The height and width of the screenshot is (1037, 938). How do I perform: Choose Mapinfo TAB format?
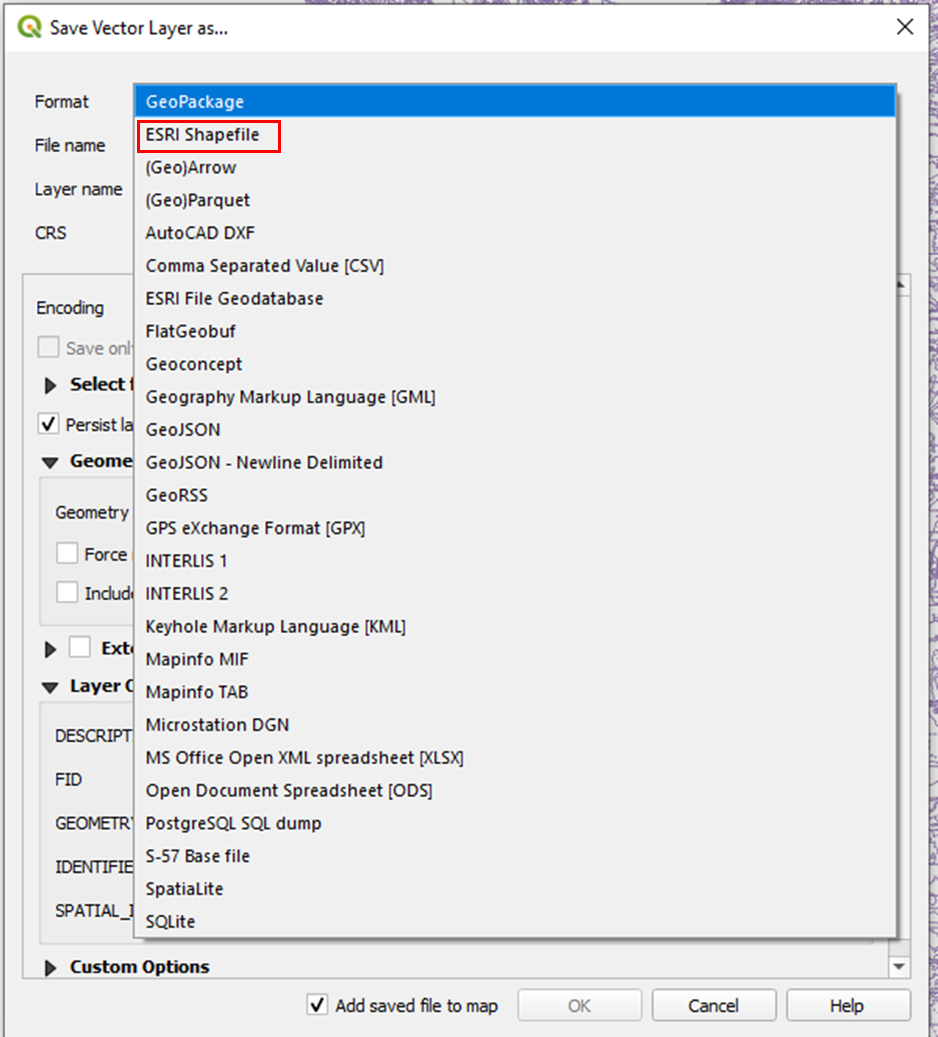click(515, 692)
